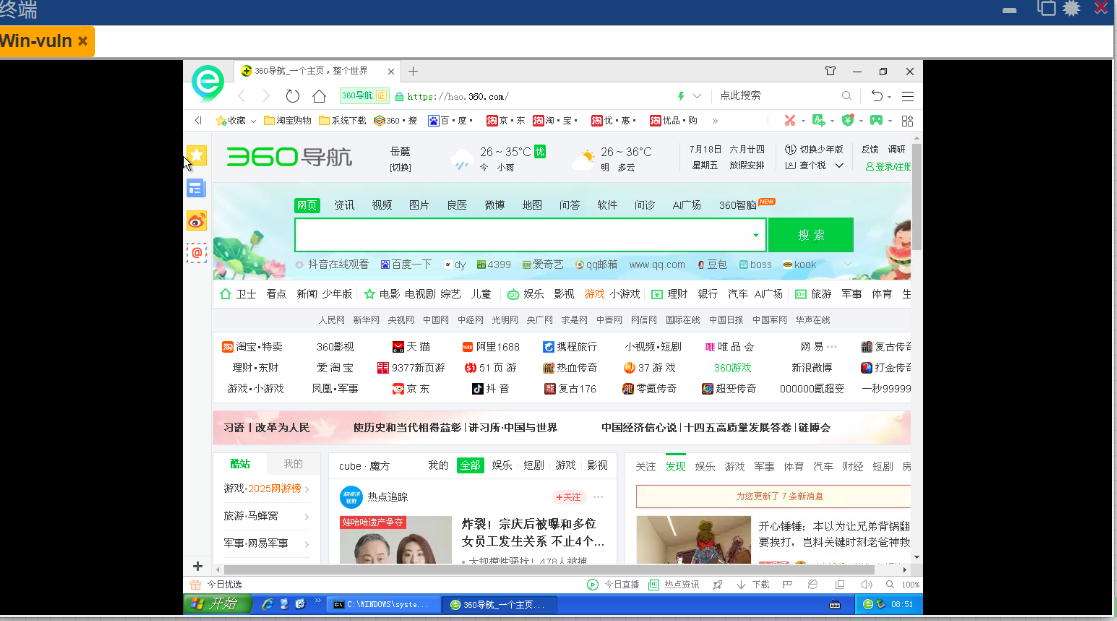Open the 京东 bookmark
This screenshot has width=1117, height=621.
[506, 120]
